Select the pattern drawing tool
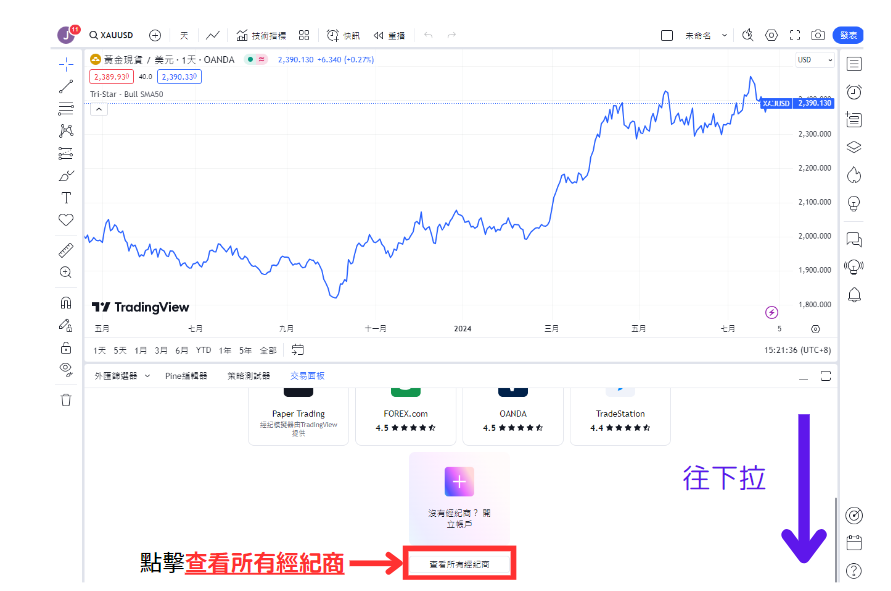The height and width of the screenshot is (591, 891). click(x=66, y=131)
